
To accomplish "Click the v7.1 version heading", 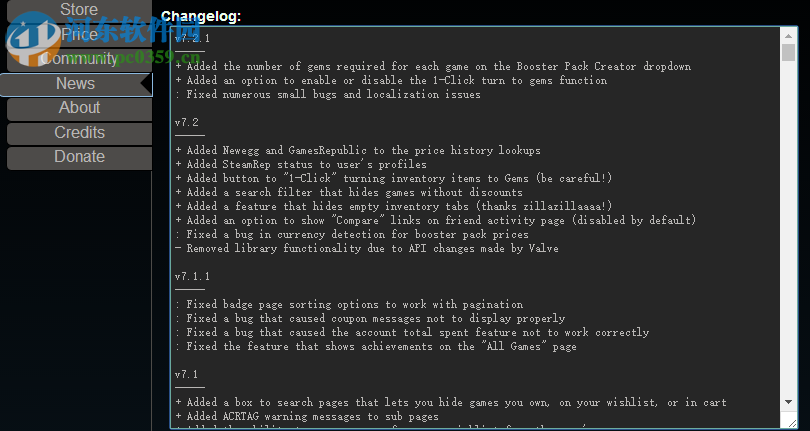I will click(187, 374).
